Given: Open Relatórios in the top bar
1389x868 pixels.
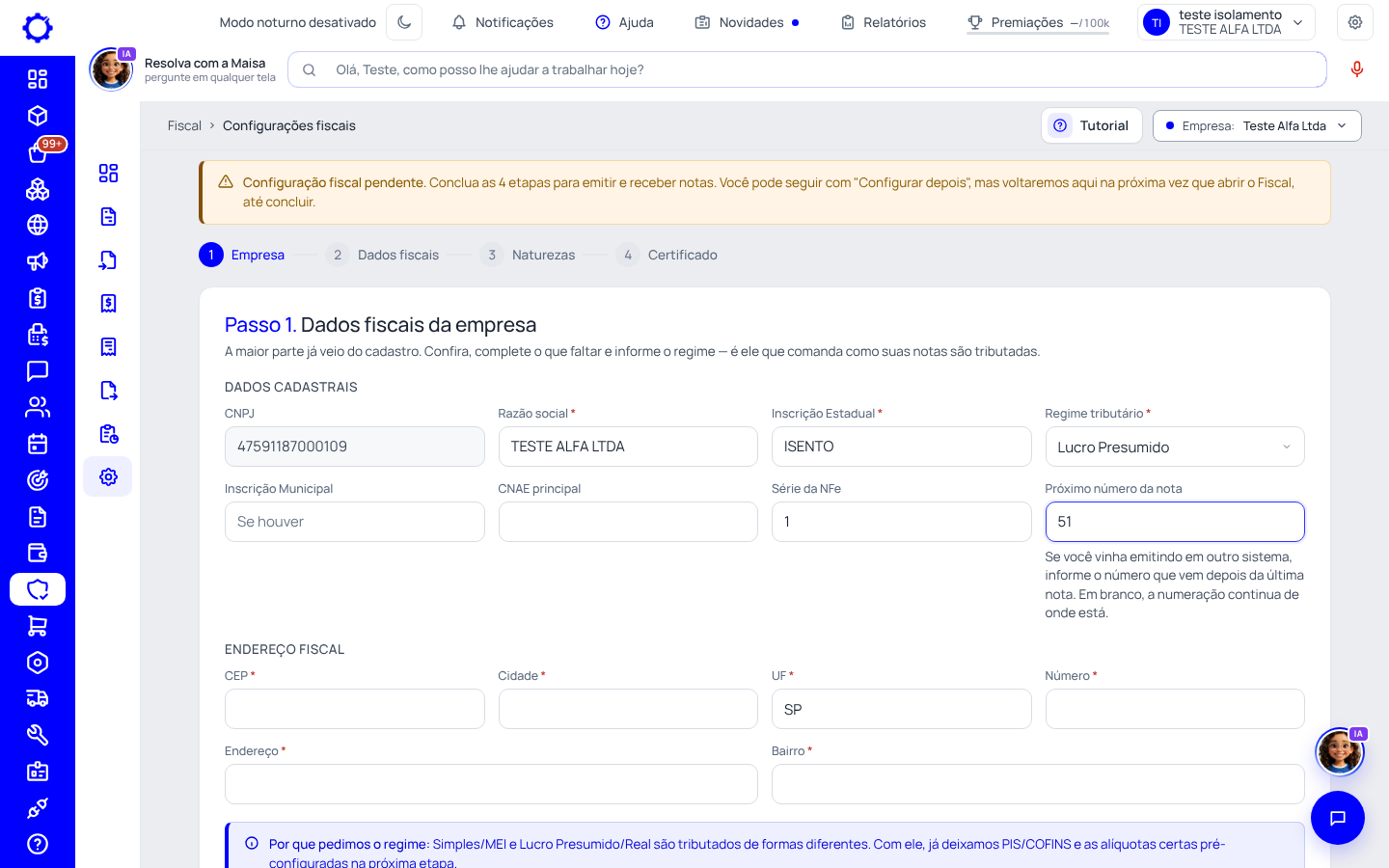Looking at the screenshot, I should pos(884,22).
